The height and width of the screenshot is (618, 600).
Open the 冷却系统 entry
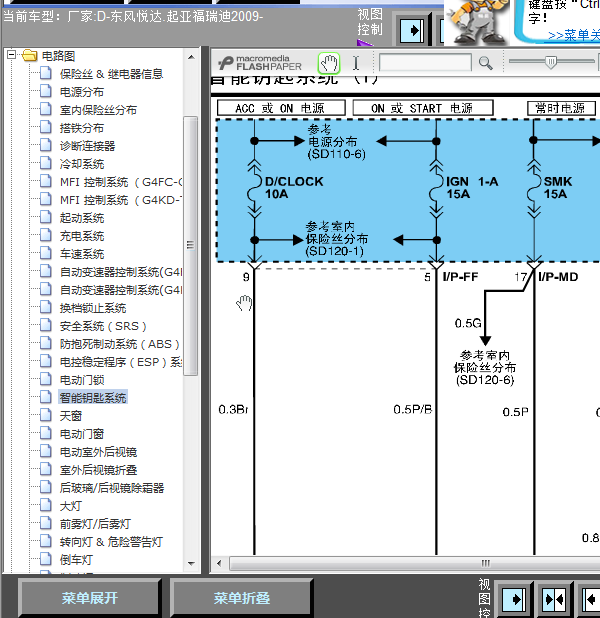(82, 164)
